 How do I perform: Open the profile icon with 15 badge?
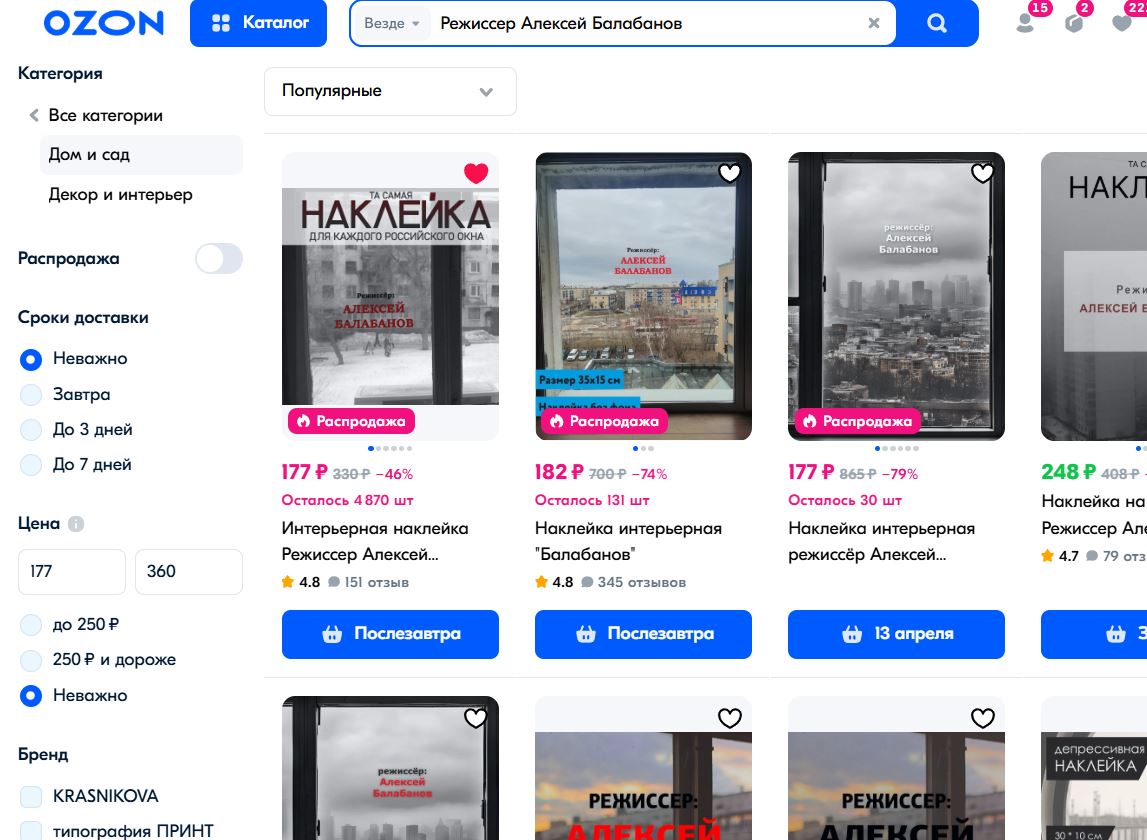pos(1026,23)
